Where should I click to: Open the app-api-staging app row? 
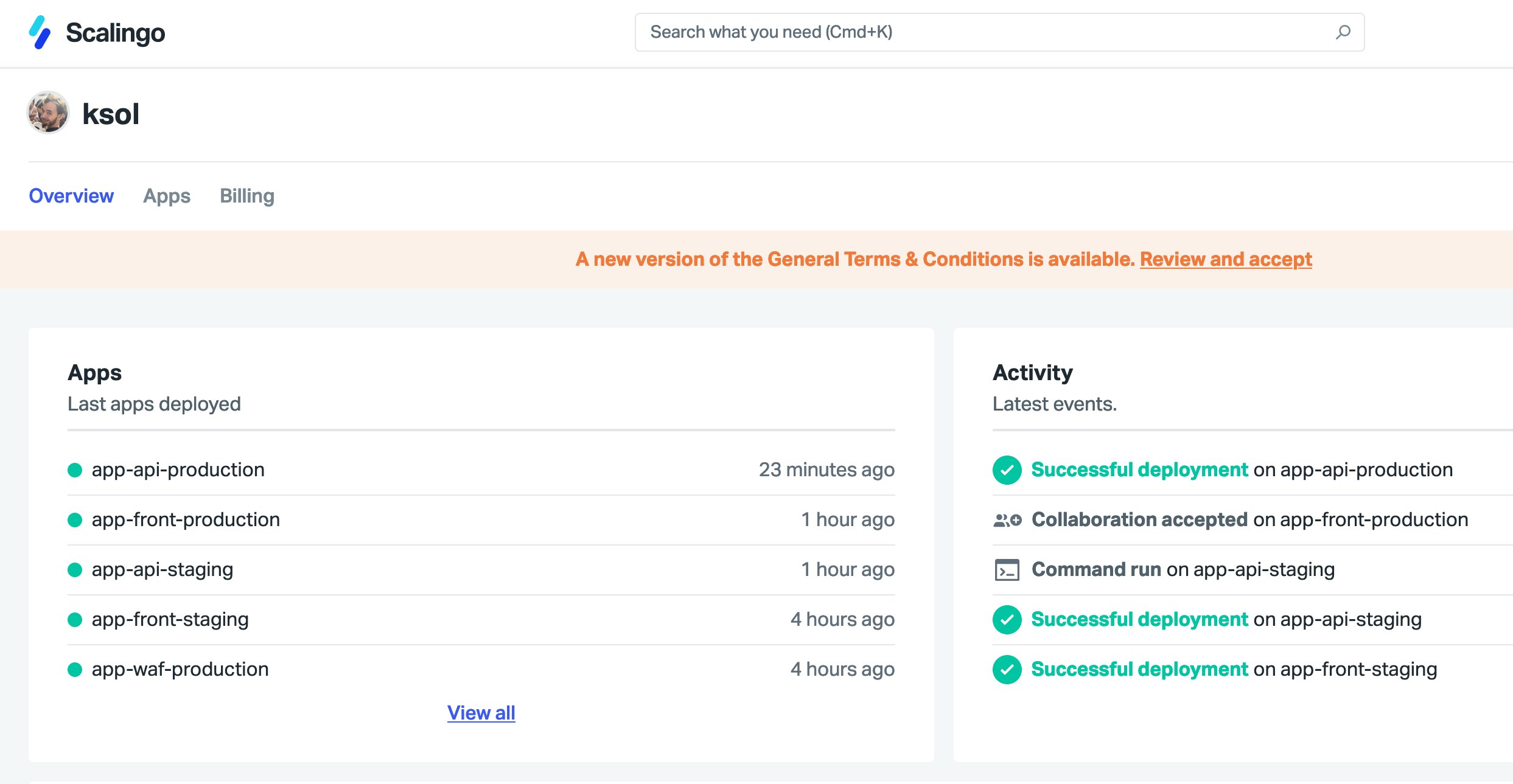162,570
